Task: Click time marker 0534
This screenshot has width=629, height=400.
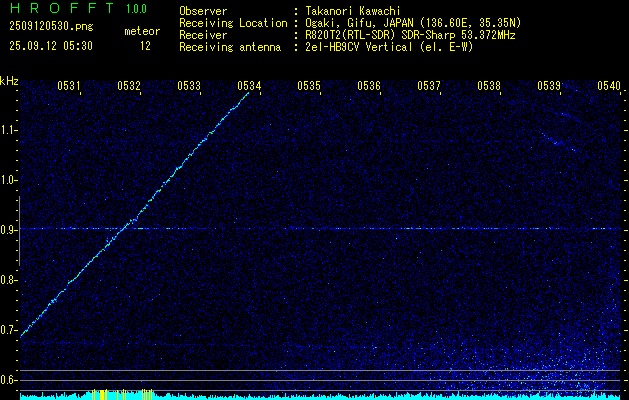Action: pyautogui.click(x=249, y=85)
